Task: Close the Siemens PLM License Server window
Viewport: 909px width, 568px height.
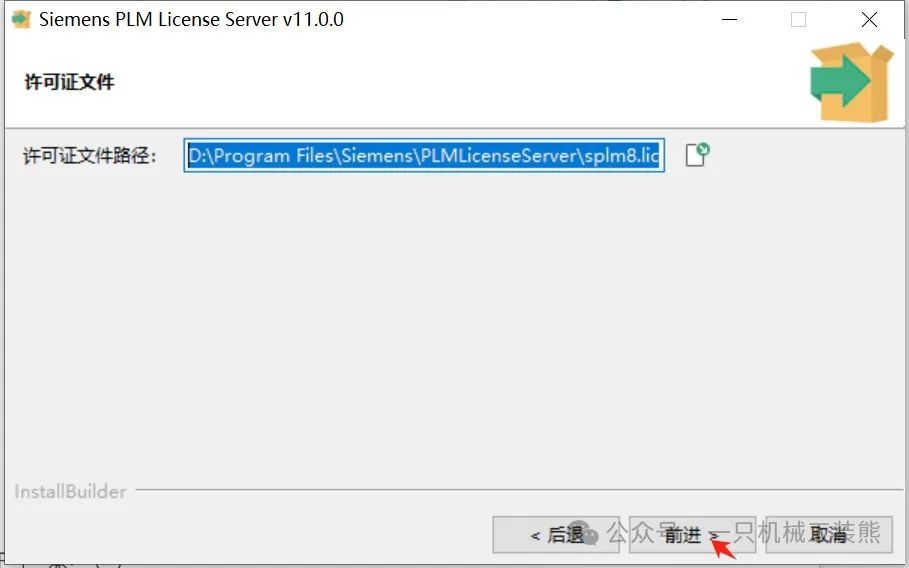Action: (869, 19)
